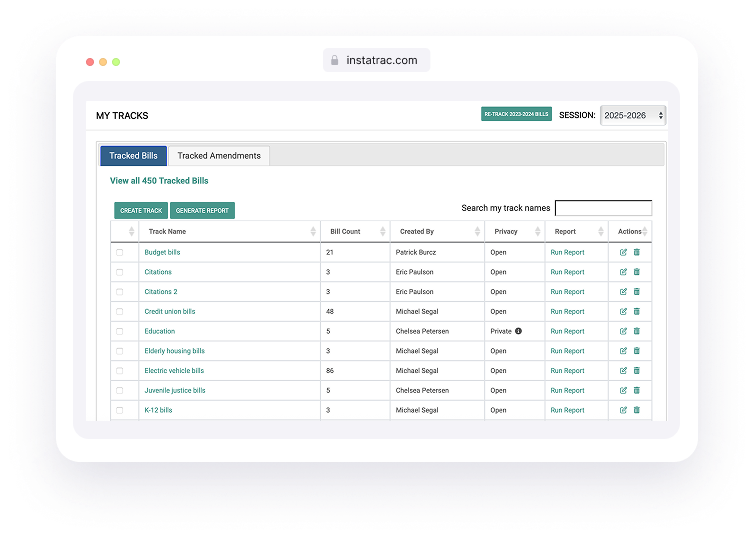Edit the Credit union bills track
Viewport: 754px width, 538px height.
point(623,312)
